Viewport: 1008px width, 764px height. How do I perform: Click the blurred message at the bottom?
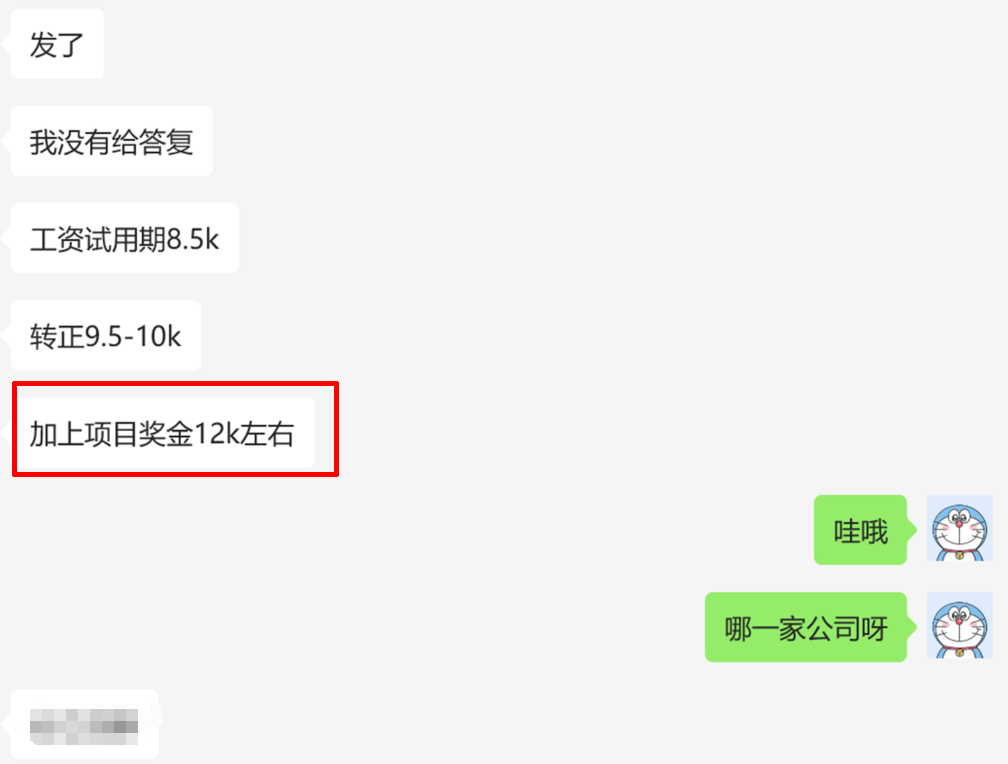coord(84,724)
